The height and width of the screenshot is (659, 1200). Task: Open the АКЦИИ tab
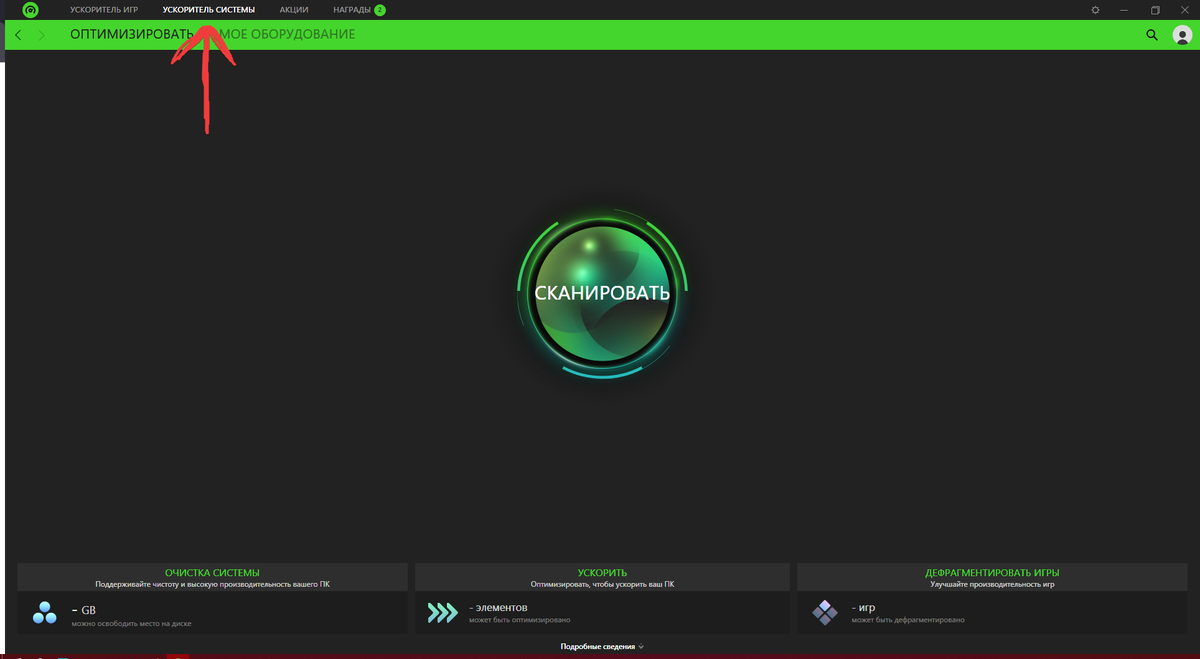294,10
